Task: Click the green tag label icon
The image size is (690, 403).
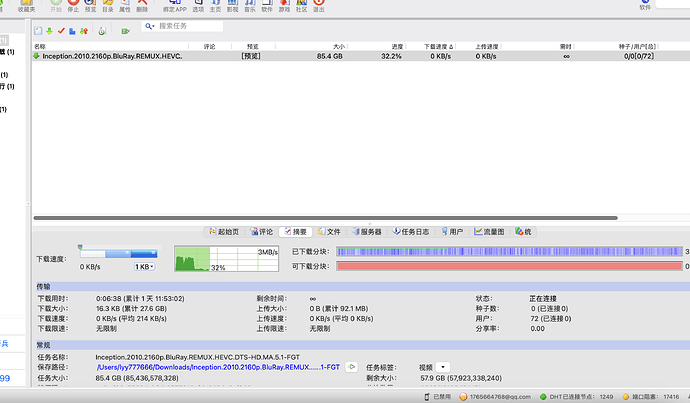Action: (x=125, y=31)
